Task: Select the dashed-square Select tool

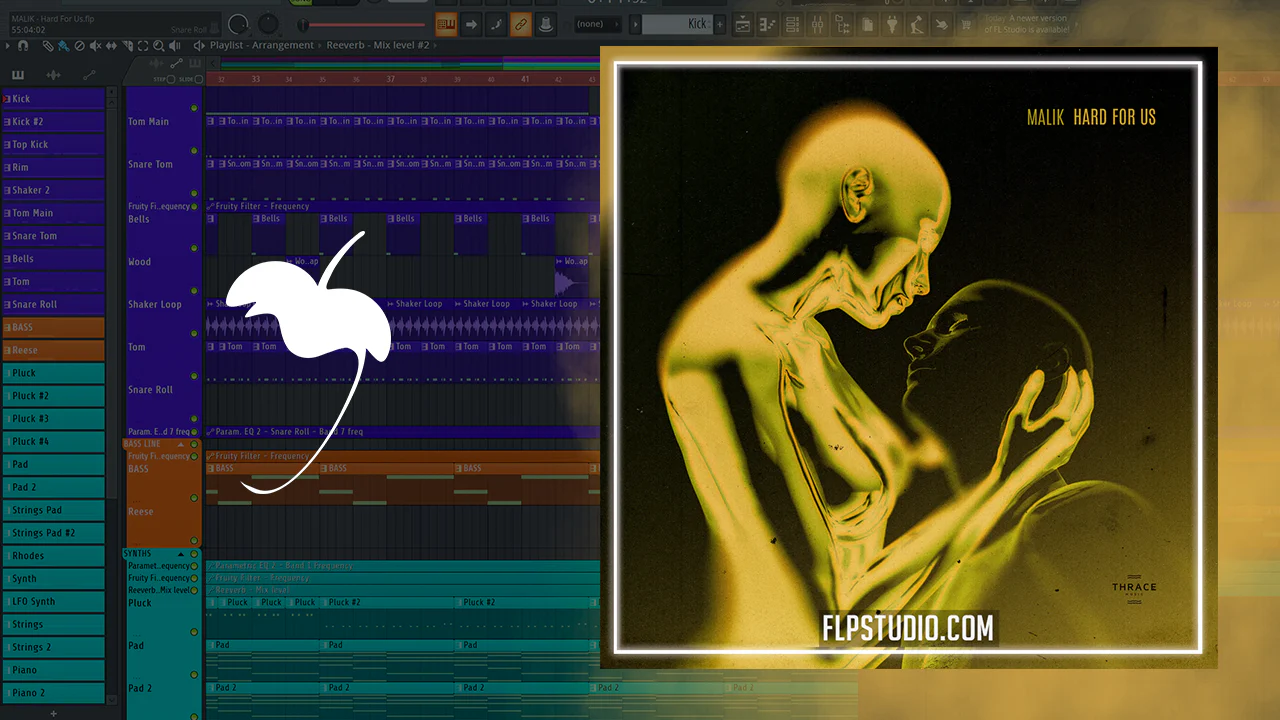Action: 143,46
